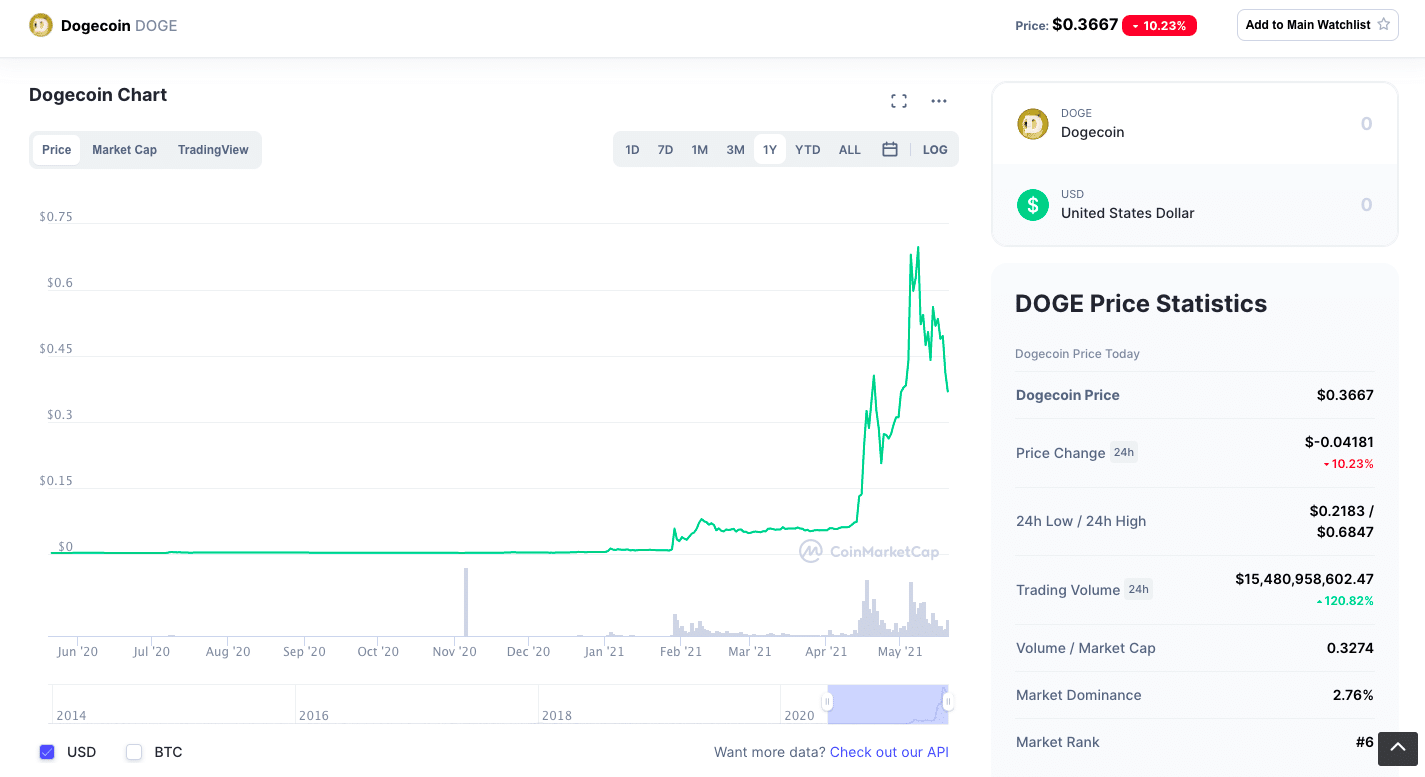Select the 1Y time range
The image size is (1425, 777).
point(770,150)
